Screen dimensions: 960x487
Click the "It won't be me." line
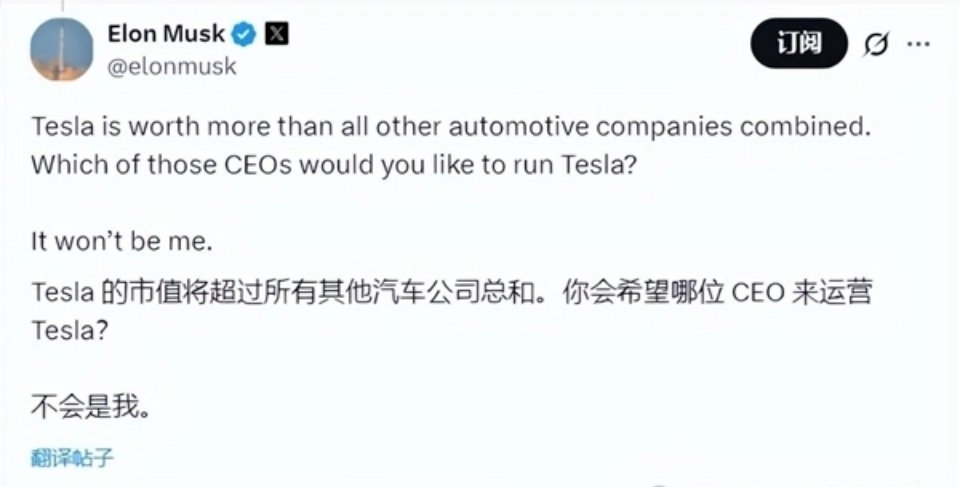pyautogui.click(x=122, y=244)
